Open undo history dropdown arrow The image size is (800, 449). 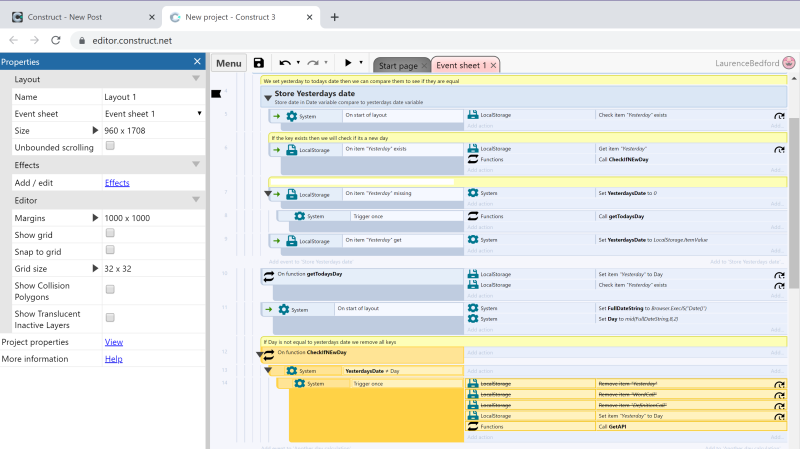point(298,63)
